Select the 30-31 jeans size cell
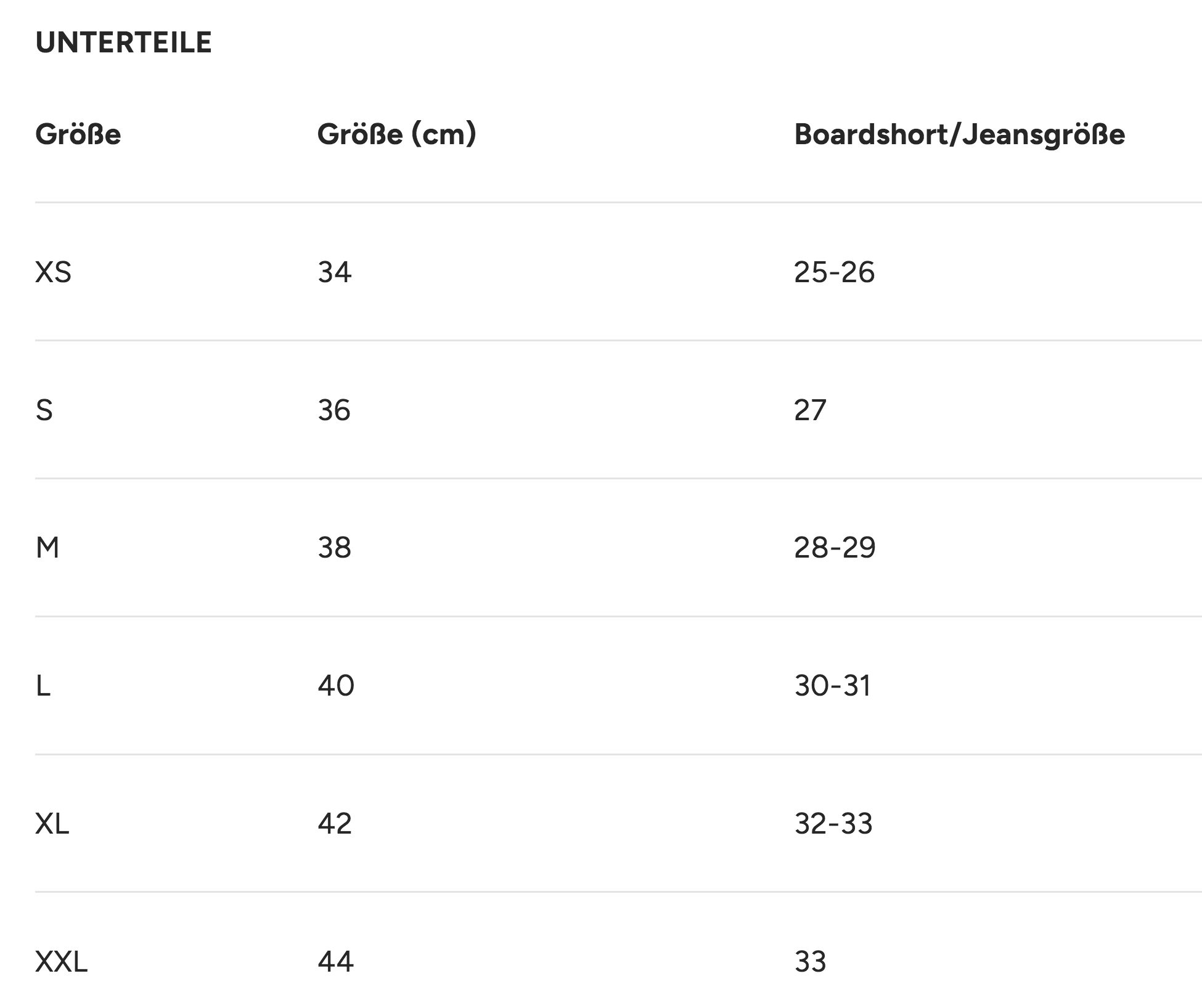 (833, 685)
